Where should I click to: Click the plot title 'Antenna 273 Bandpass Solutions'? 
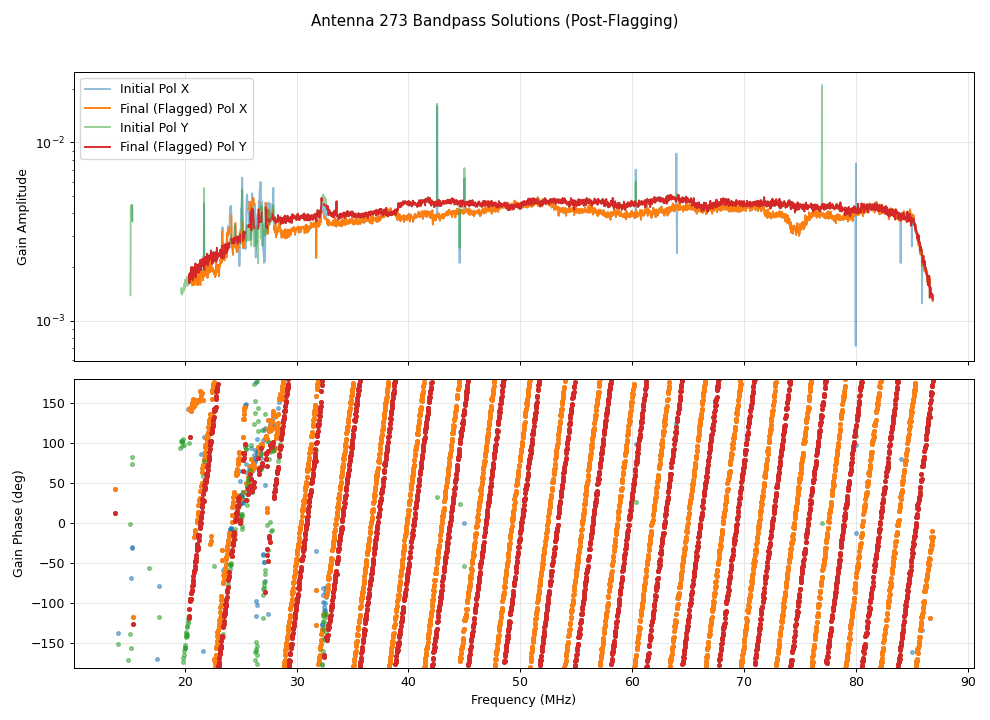[494, 21]
